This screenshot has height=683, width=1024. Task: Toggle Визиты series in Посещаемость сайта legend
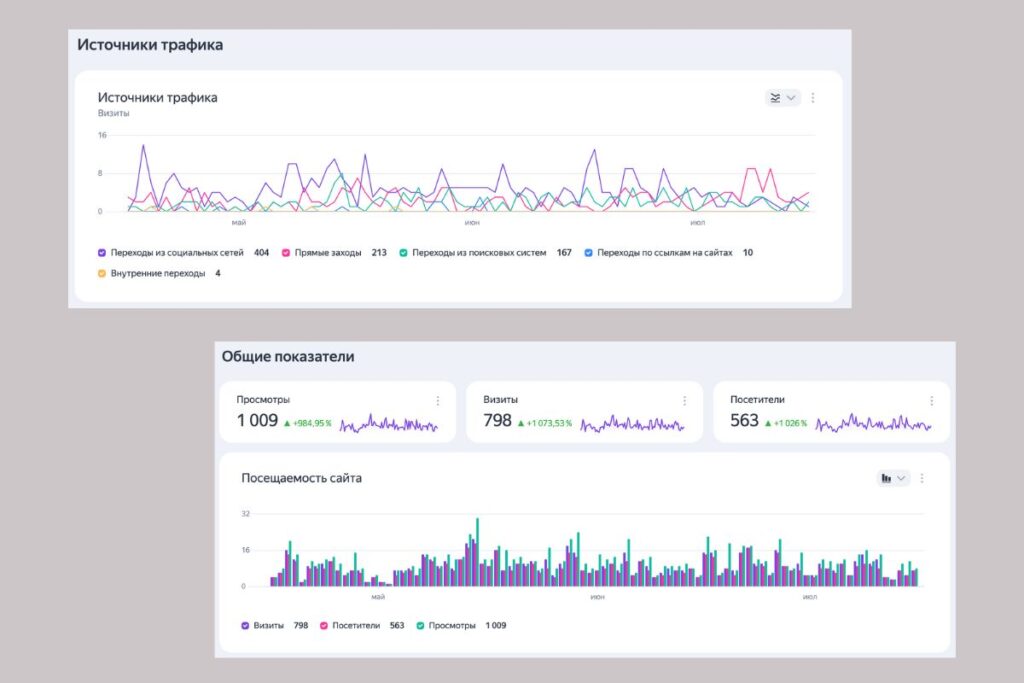245,626
